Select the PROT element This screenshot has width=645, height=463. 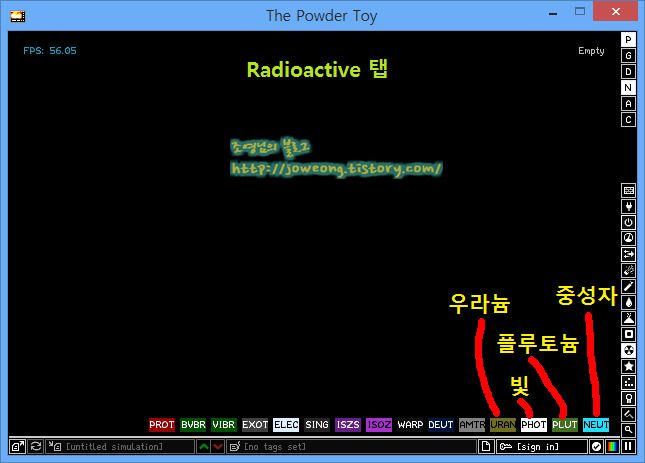[x=162, y=425]
